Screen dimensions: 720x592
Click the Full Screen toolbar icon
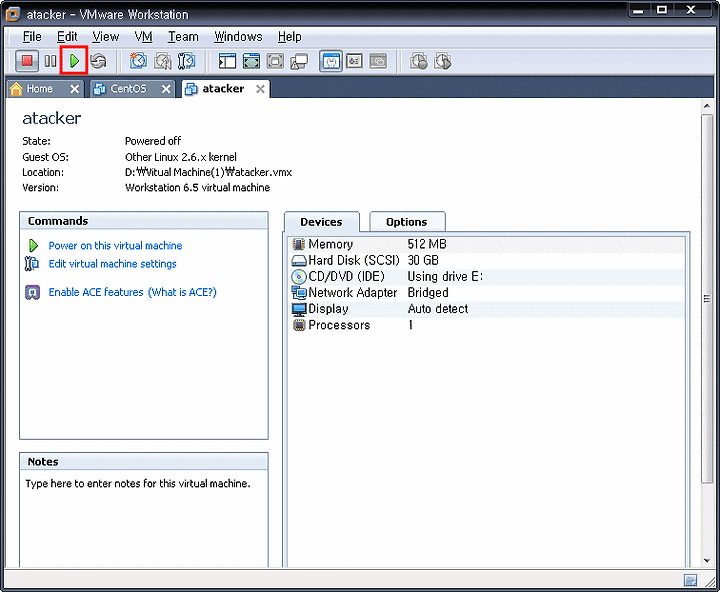[x=251, y=61]
